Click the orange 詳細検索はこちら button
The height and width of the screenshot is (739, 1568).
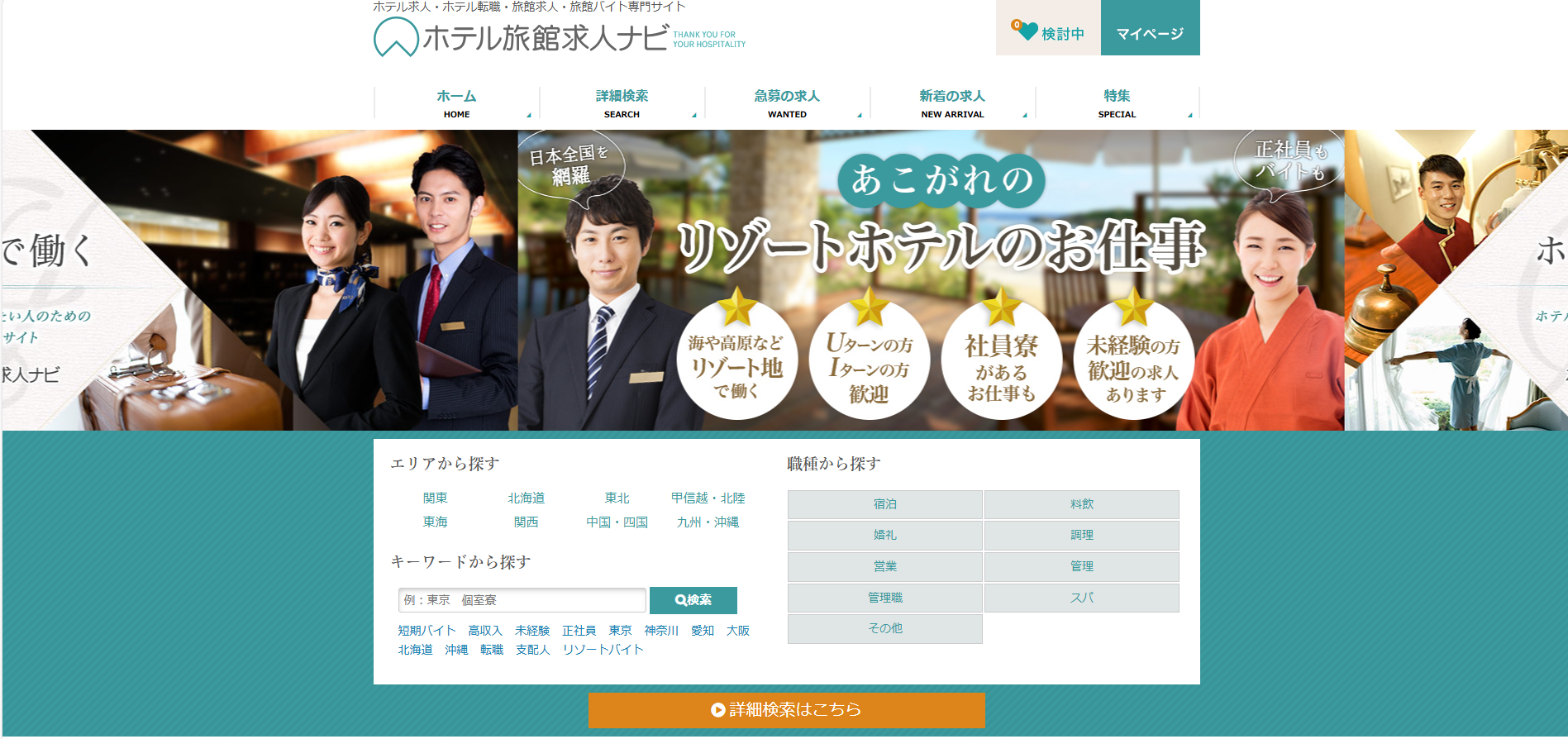pos(786,709)
